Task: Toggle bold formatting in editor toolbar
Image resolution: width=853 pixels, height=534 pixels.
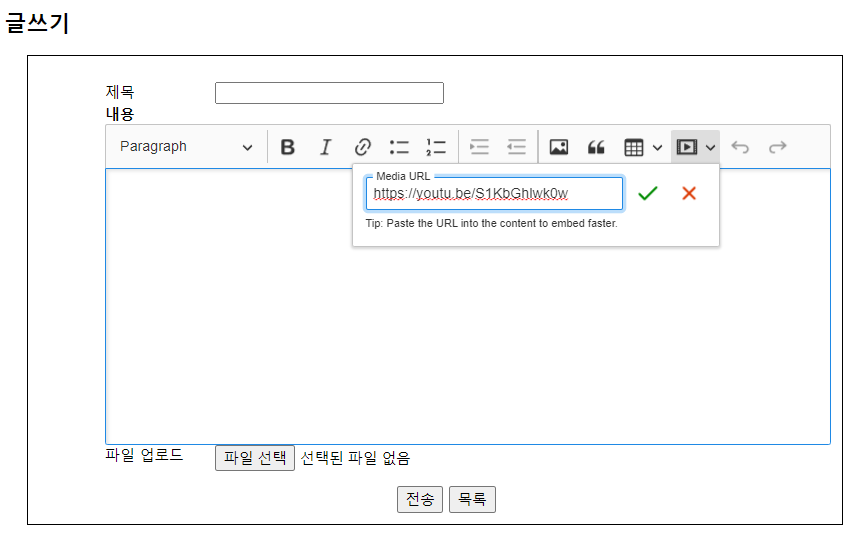Action: (288, 147)
